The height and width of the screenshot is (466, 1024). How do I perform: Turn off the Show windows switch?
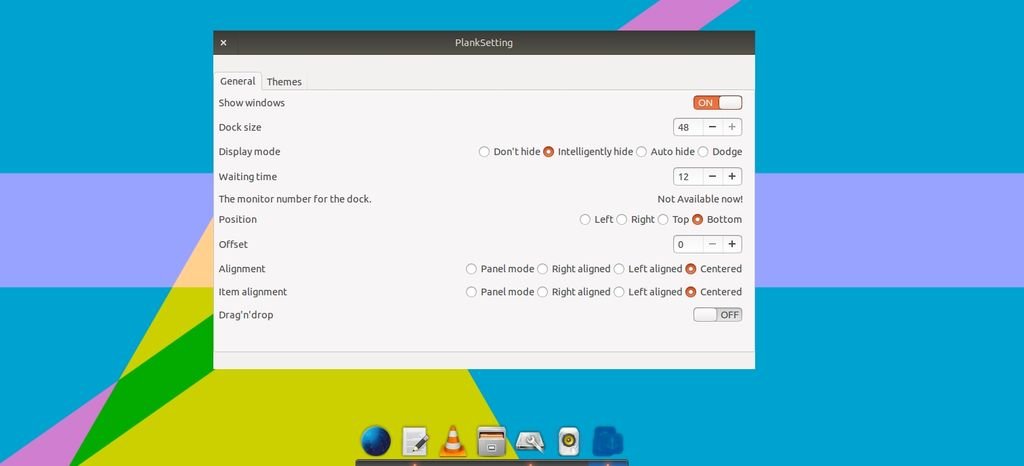tap(718, 102)
